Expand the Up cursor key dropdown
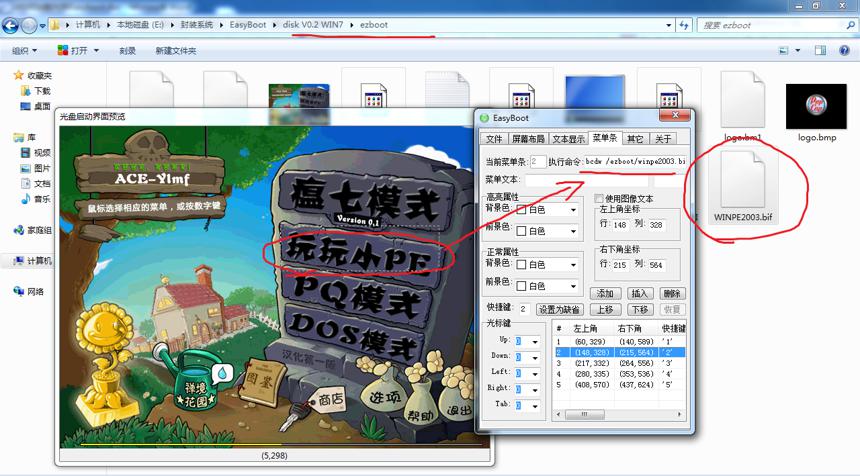This screenshot has width=860, height=476. [535, 342]
